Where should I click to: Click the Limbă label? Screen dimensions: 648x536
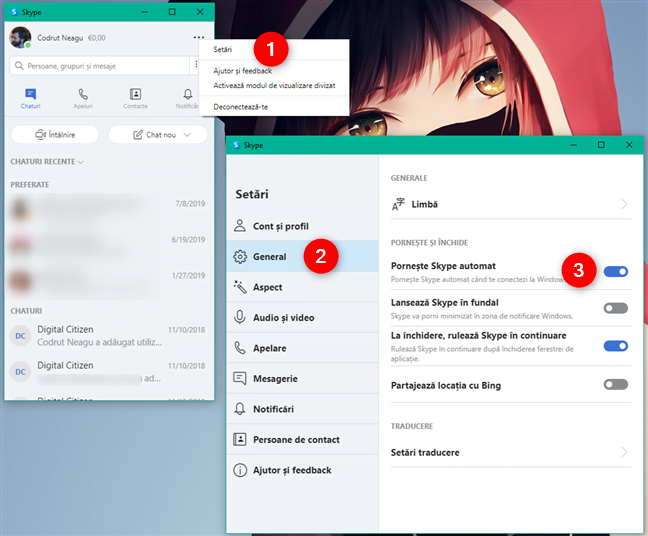click(x=424, y=204)
